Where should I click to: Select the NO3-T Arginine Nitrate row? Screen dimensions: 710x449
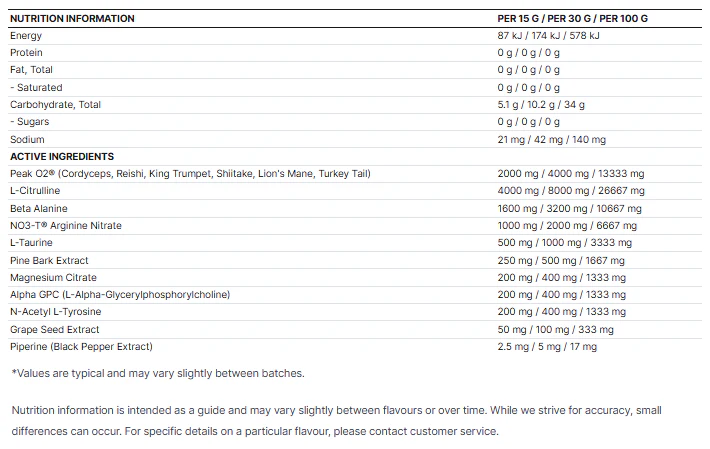(355, 226)
